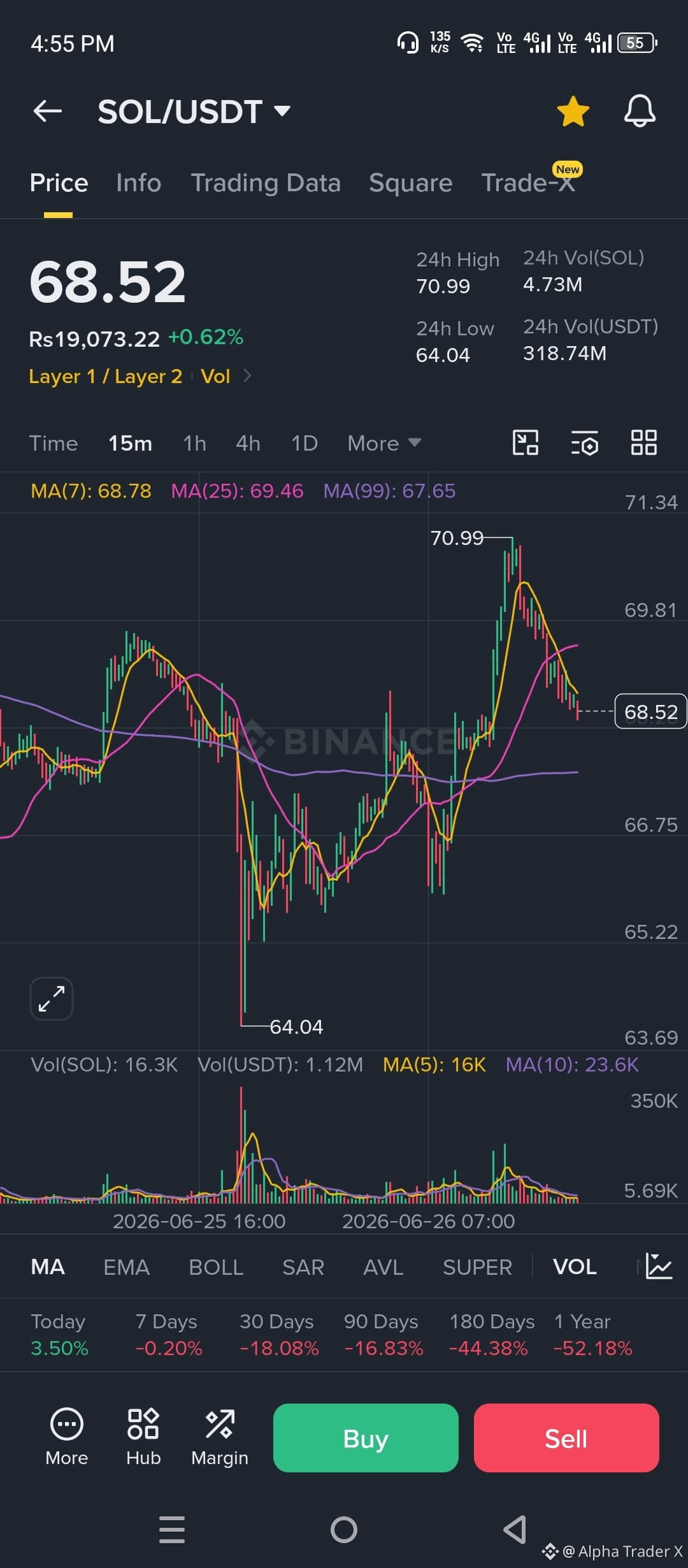Tap the red Sell button
688x1568 pixels.
click(566, 1437)
